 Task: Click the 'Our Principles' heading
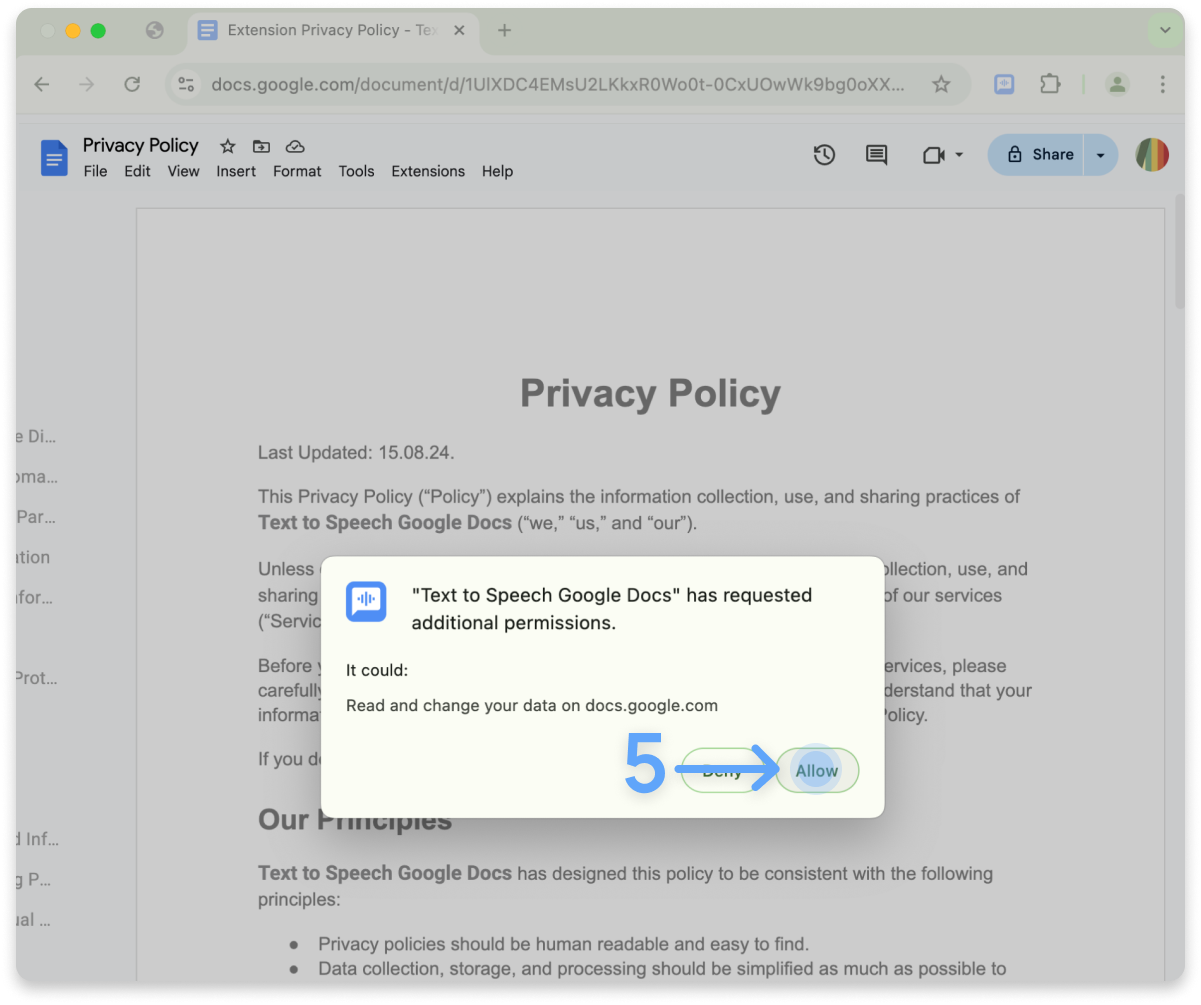click(355, 820)
